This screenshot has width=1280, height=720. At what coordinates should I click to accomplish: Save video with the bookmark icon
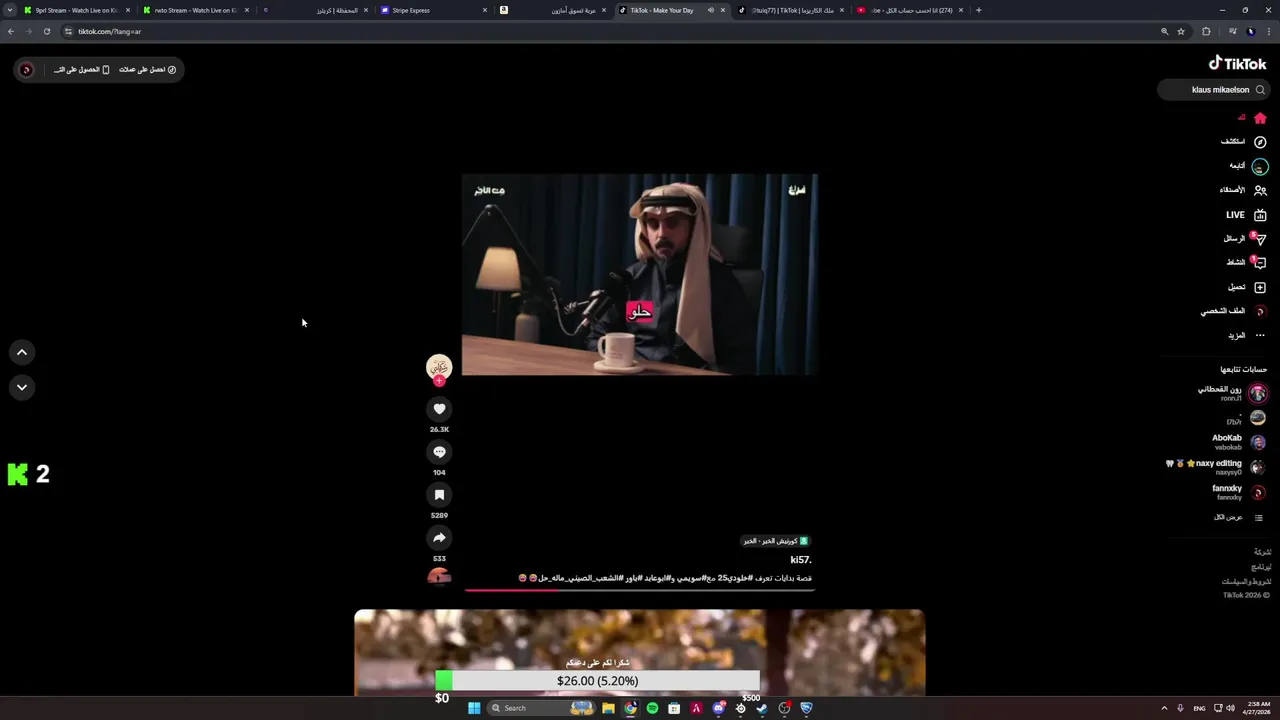[x=439, y=495]
